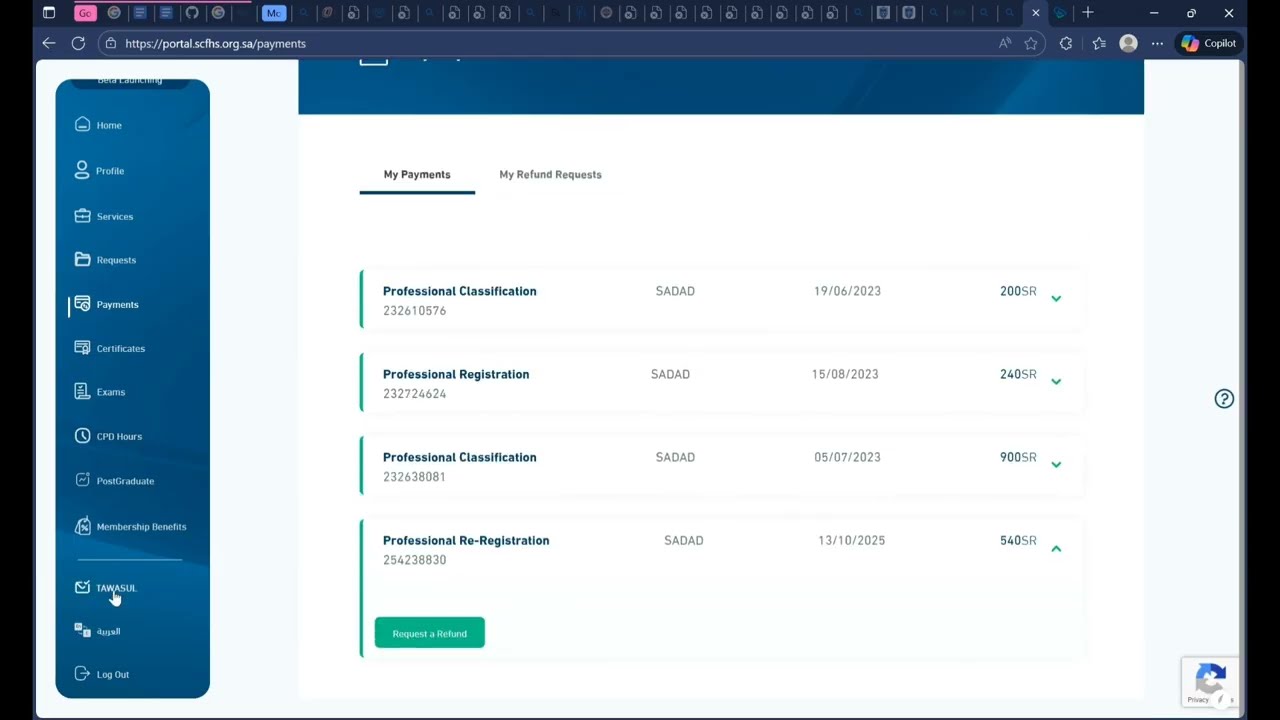Image resolution: width=1280 pixels, height=720 pixels.
Task: Open the tab actions menu icon
Action: [48, 13]
